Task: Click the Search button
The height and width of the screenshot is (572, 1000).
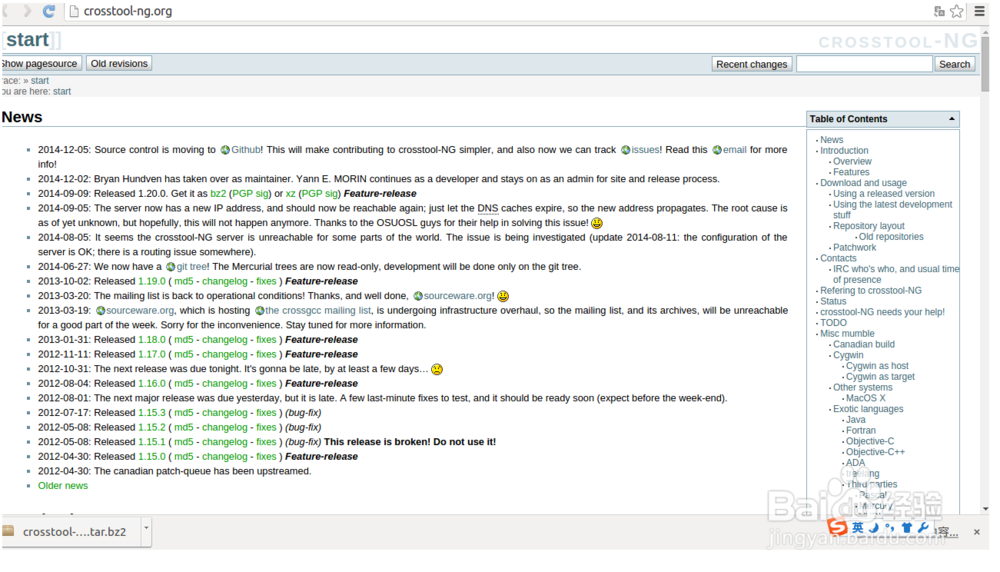Action: tap(954, 64)
